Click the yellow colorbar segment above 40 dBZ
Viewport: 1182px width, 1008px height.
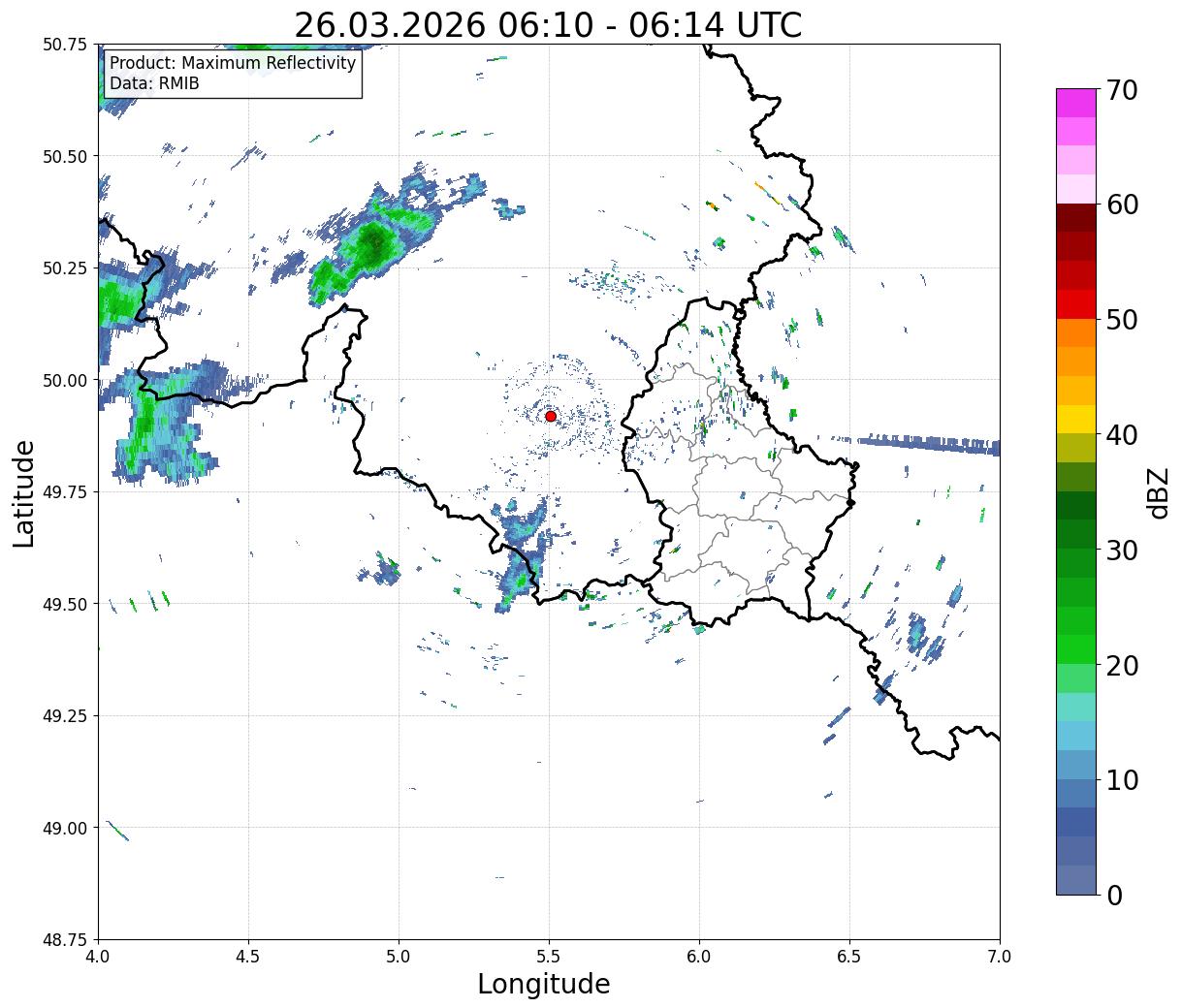(x=1076, y=420)
